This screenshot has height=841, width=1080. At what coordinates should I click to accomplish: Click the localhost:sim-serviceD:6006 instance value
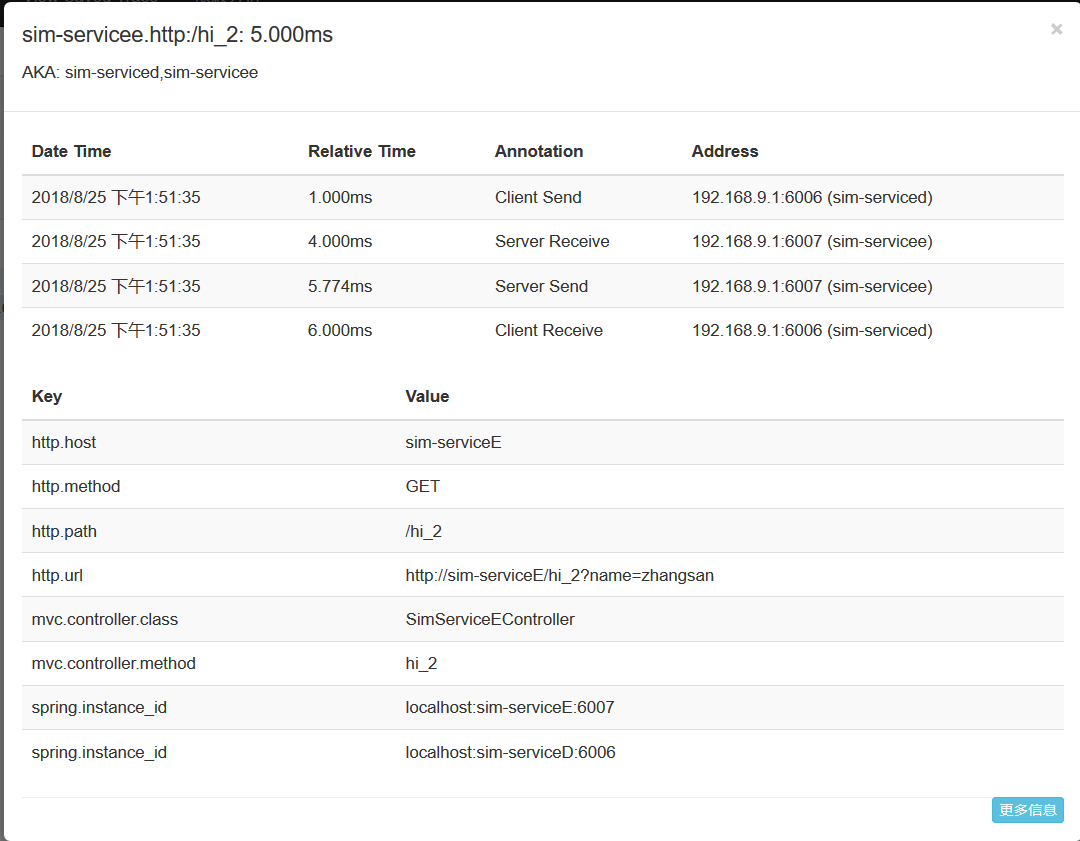point(510,752)
